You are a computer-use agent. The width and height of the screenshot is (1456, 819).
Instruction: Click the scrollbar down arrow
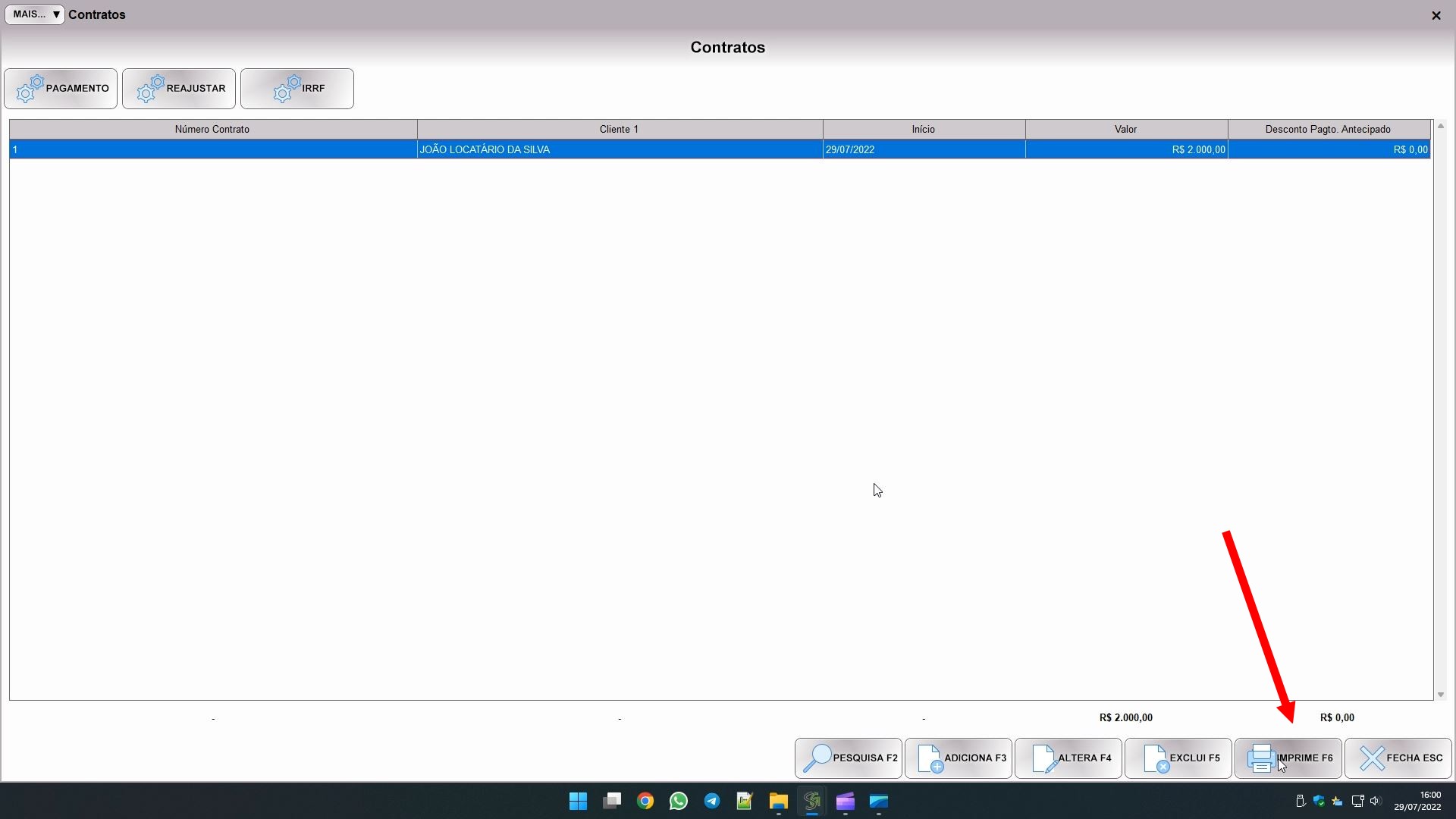(1441, 695)
